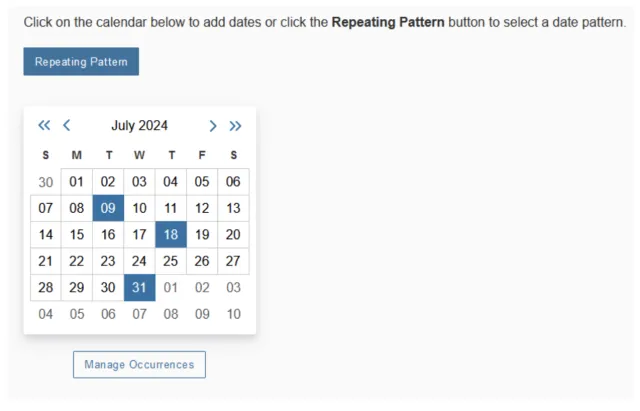Screen dimensions: 640x411
Task: Open Manage Occurrences
Action: pyautogui.click(x=139, y=365)
